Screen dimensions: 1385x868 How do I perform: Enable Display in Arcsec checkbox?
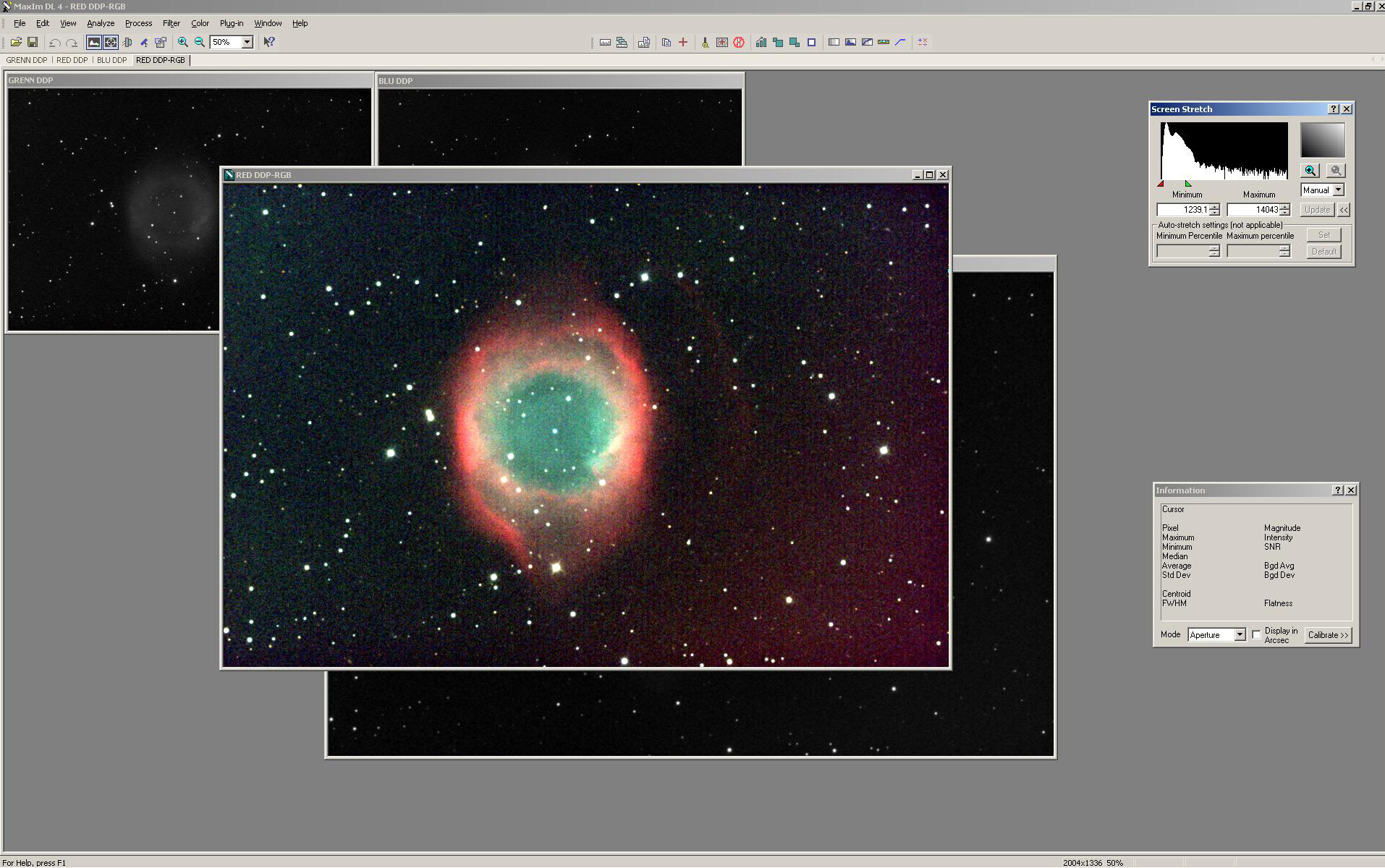pos(1256,635)
